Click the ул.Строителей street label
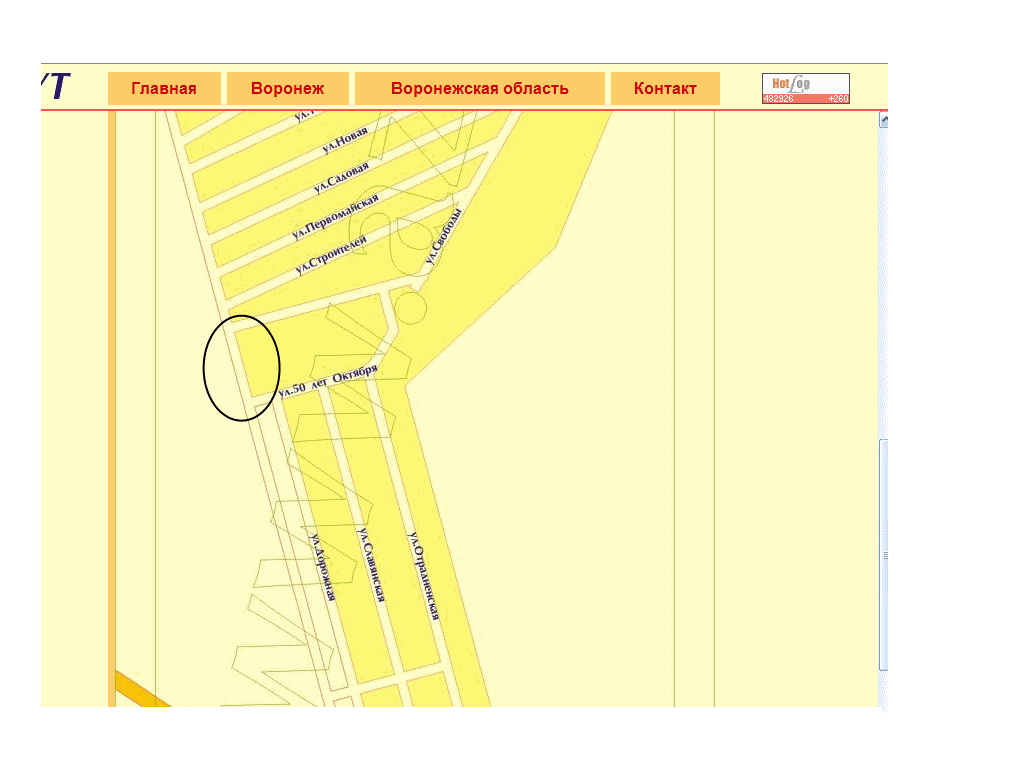This screenshot has height=768, width=1024. pos(331,255)
